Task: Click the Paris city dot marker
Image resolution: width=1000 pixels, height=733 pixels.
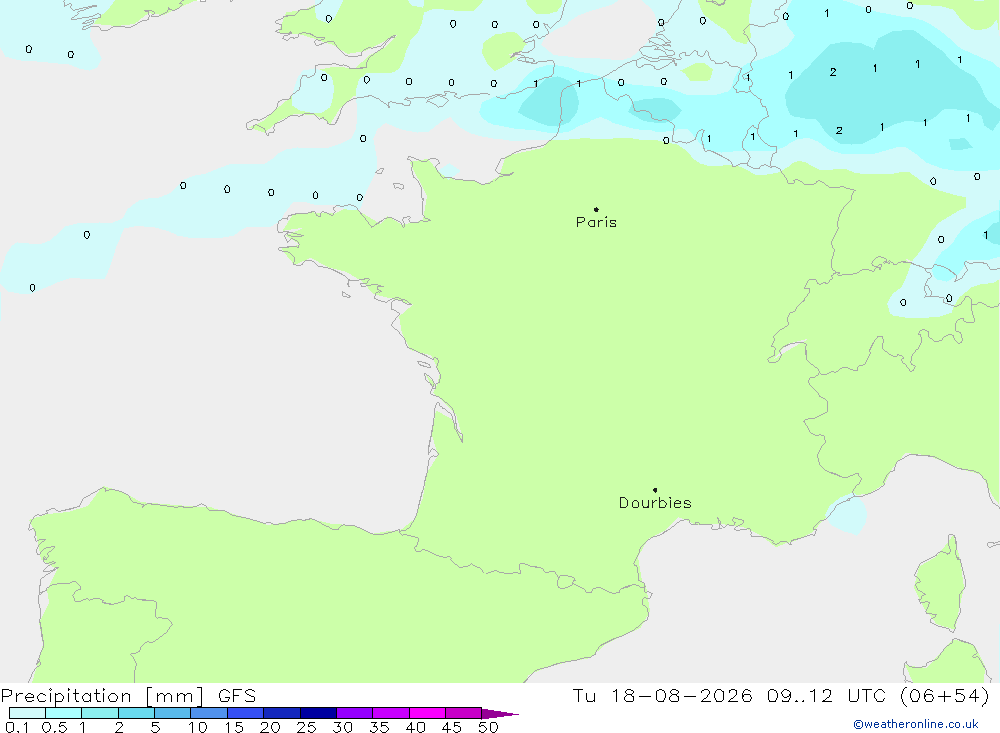Action: click(596, 209)
